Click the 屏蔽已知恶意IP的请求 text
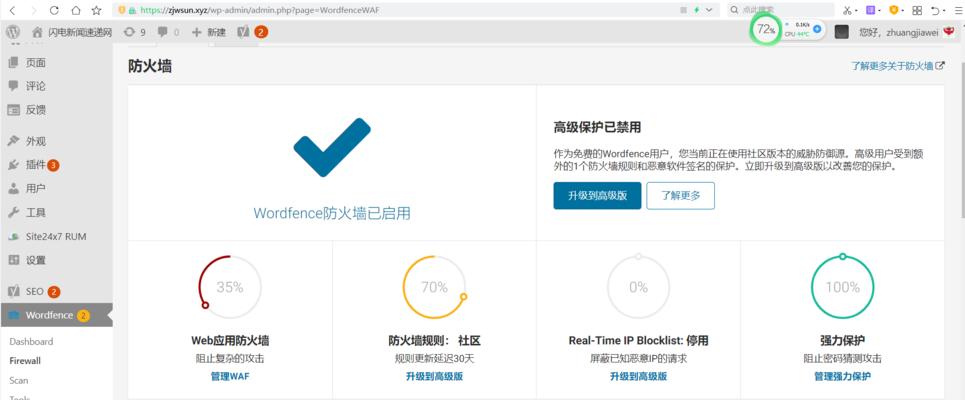 pos(638,359)
